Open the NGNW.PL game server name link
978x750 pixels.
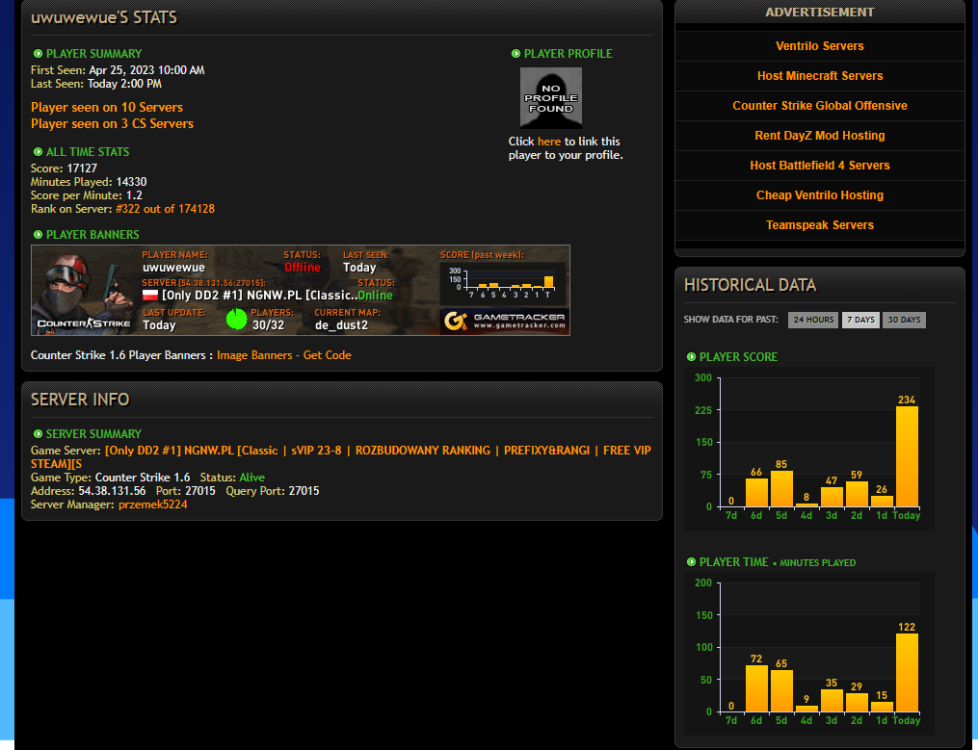point(341,457)
